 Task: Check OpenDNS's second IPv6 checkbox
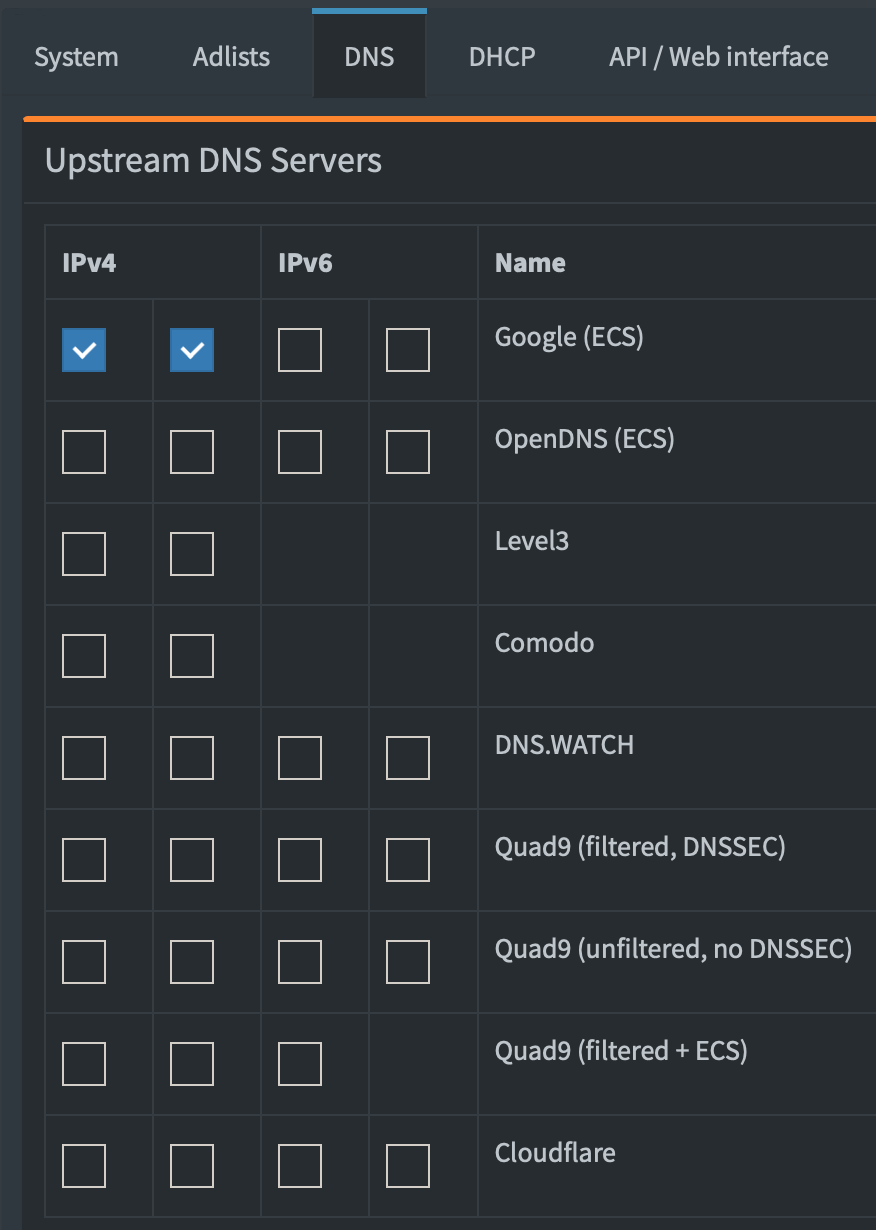408,452
